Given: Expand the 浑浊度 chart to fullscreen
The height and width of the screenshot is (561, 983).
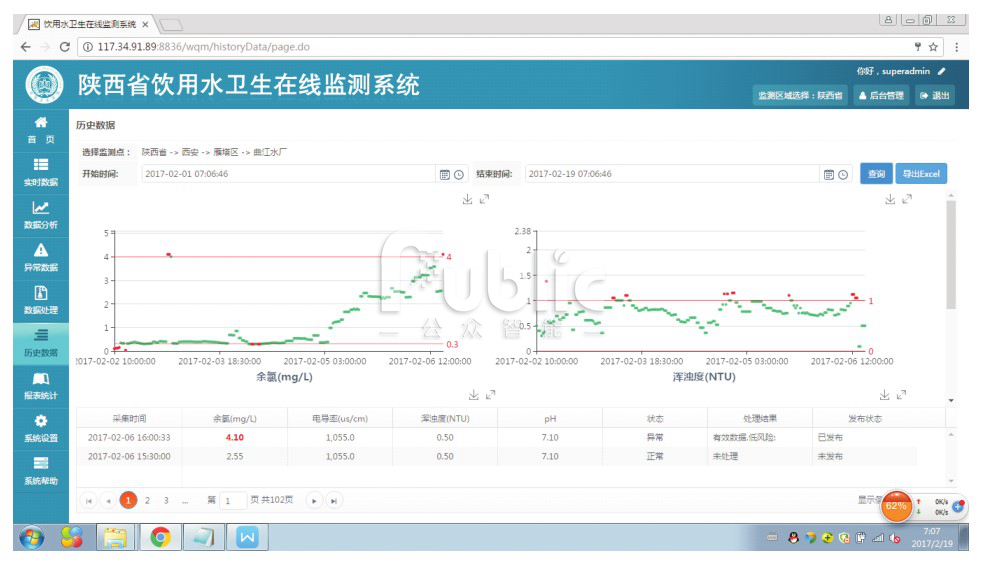Looking at the screenshot, I should point(907,200).
